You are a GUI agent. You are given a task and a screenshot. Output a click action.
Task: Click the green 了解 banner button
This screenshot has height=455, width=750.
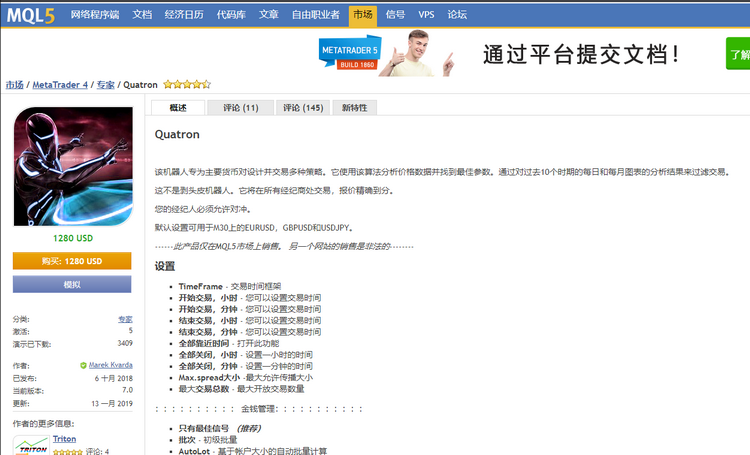[x=738, y=54]
